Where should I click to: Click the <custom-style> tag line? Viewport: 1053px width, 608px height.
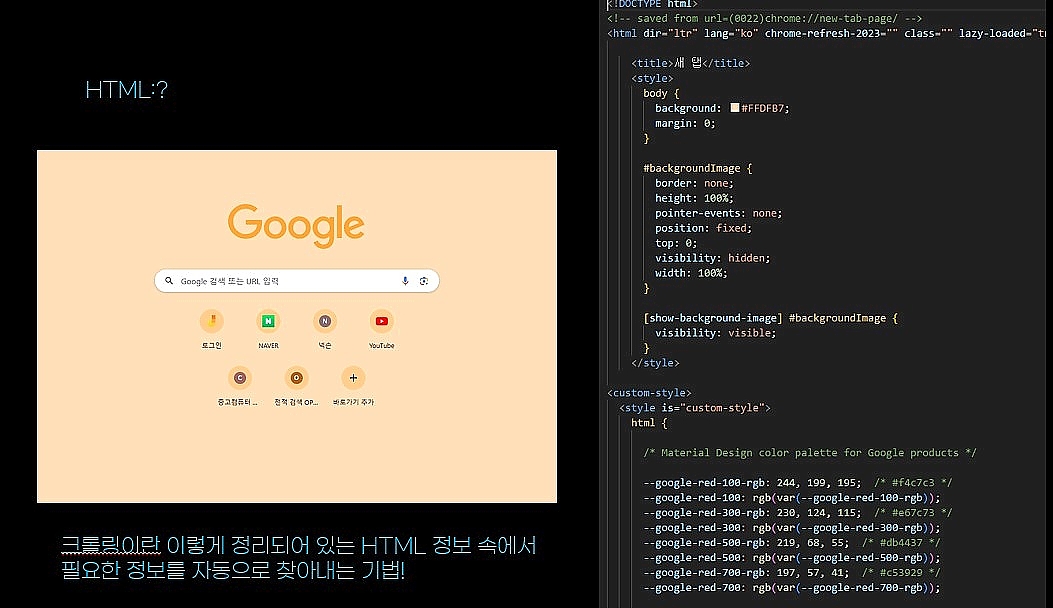pyautogui.click(x=649, y=392)
